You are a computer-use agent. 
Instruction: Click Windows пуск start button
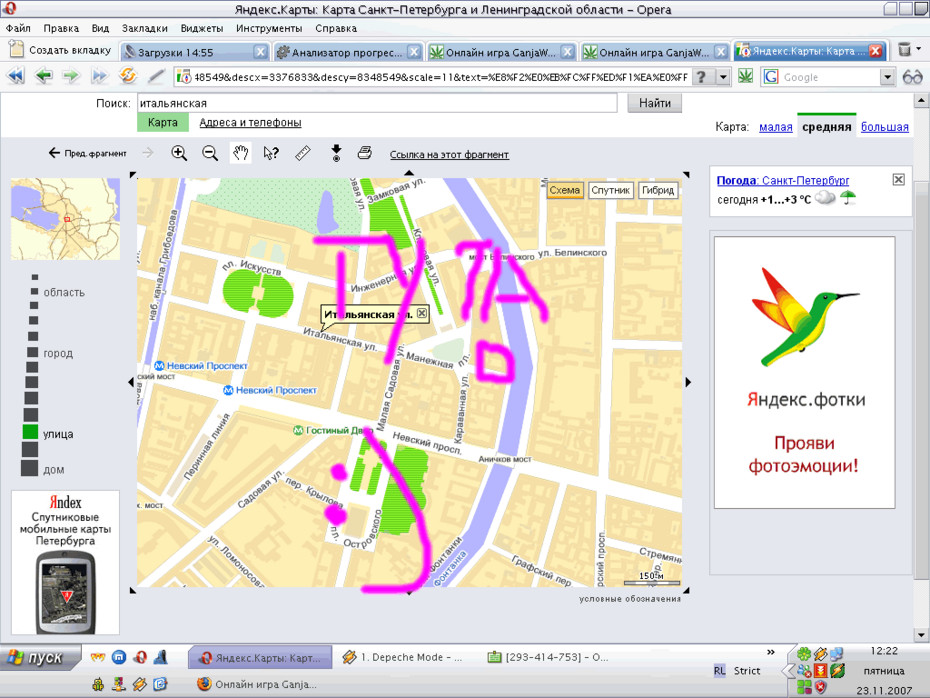(x=40, y=657)
